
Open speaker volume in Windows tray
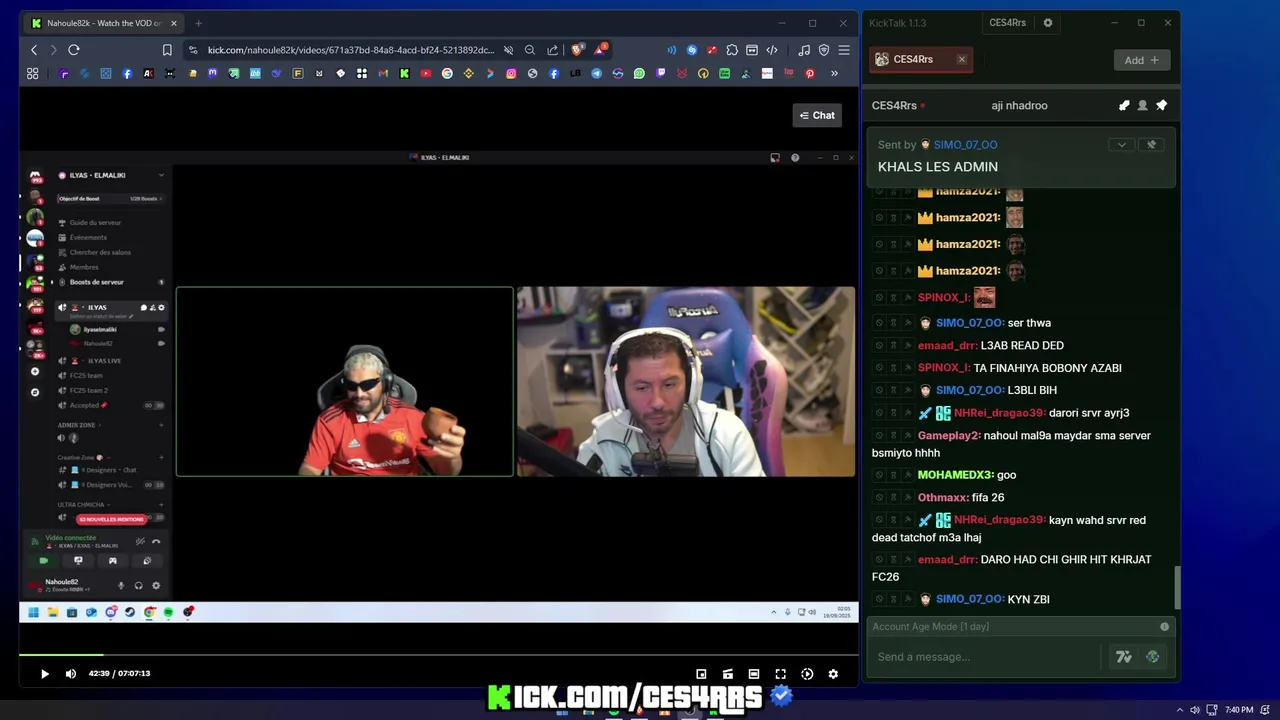(x=1194, y=710)
